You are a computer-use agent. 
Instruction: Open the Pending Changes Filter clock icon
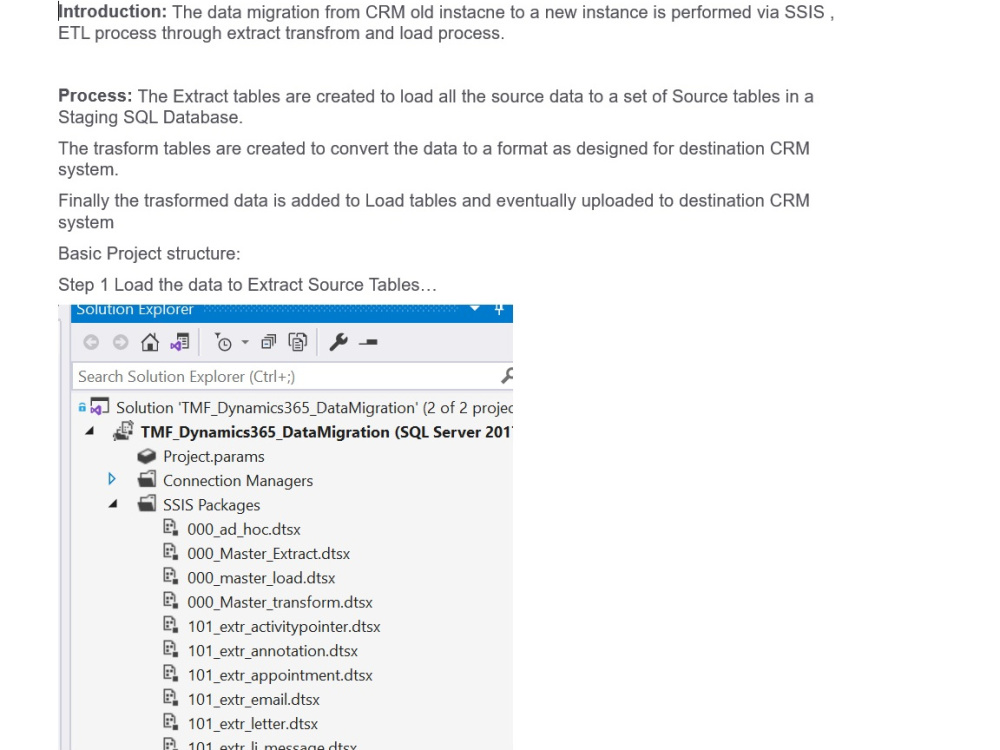tap(223, 342)
